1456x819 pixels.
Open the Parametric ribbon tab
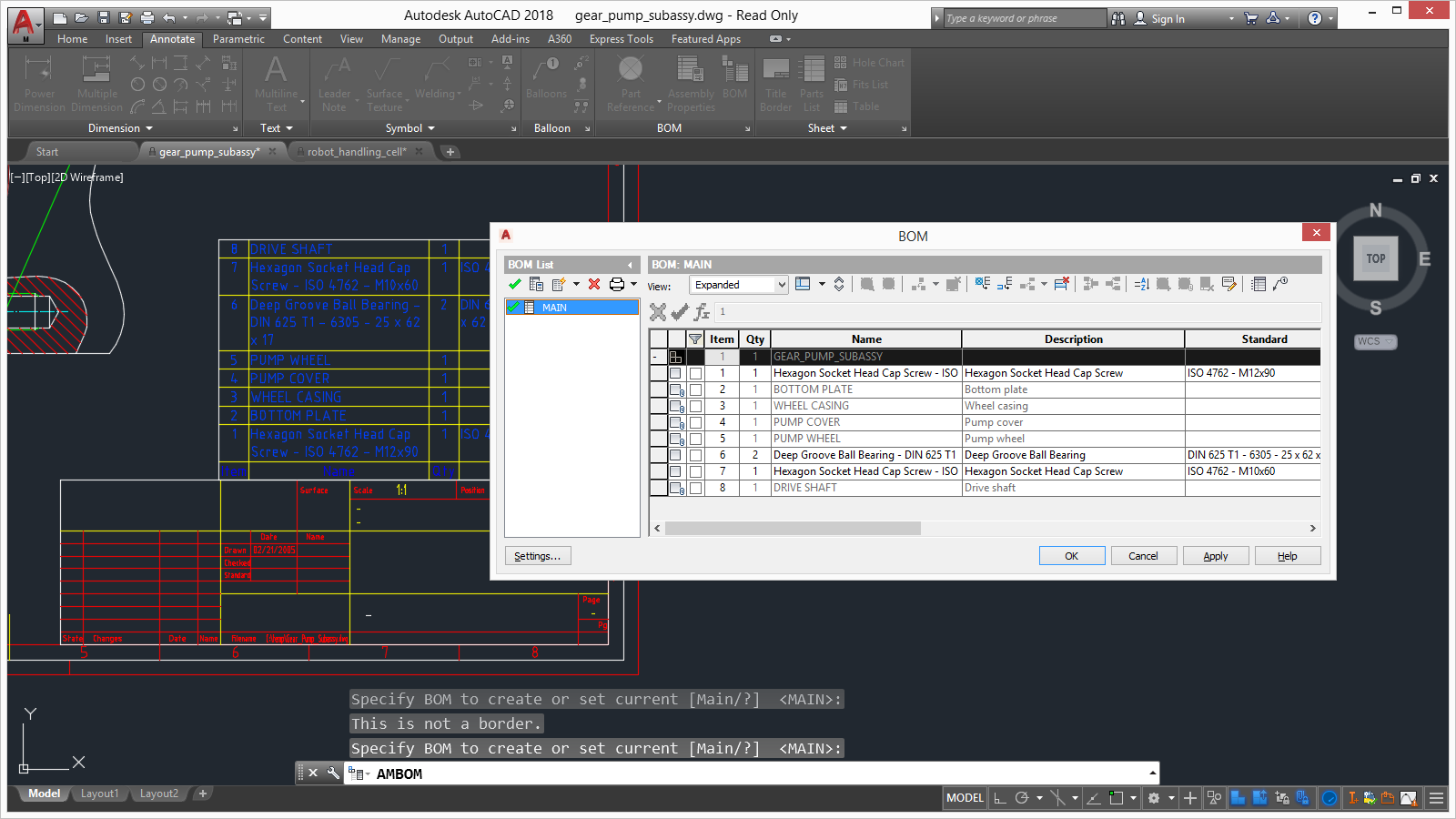238,39
